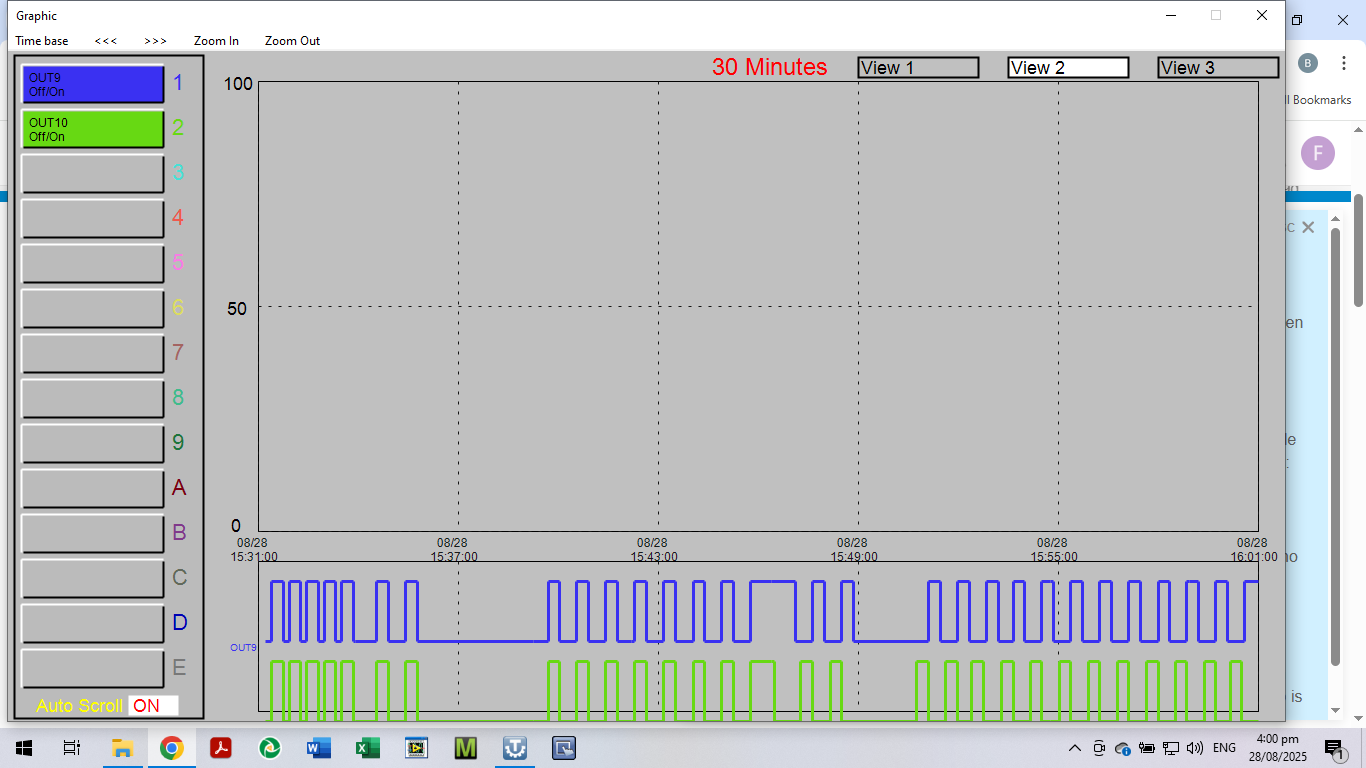Viewport: 1366px width, 768px height.
Task: Click the speaker volume tray icon
Action: coord(1194,748)
